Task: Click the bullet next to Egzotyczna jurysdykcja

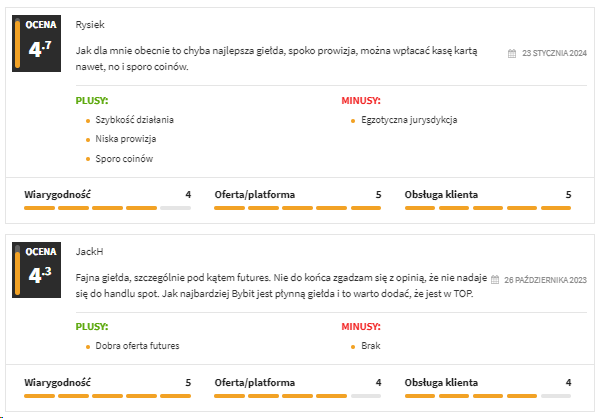Action: click(353, 120)
